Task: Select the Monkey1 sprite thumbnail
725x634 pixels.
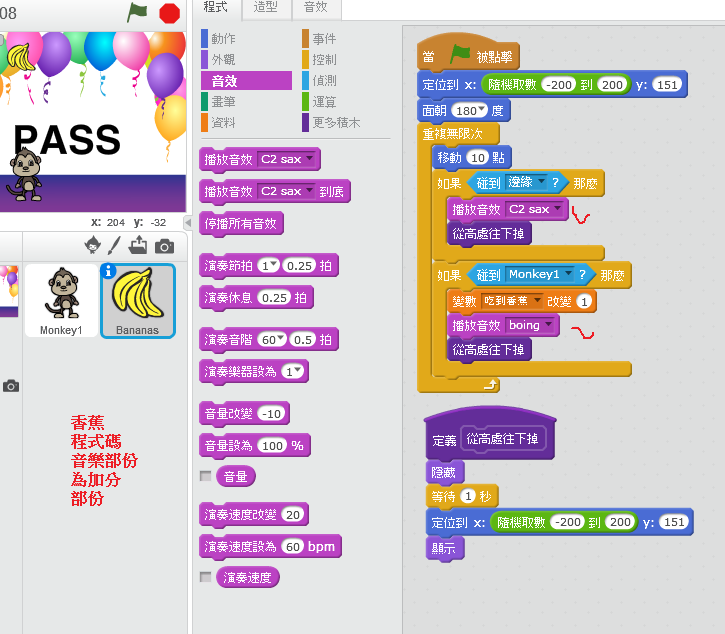Action: [62, 300]
